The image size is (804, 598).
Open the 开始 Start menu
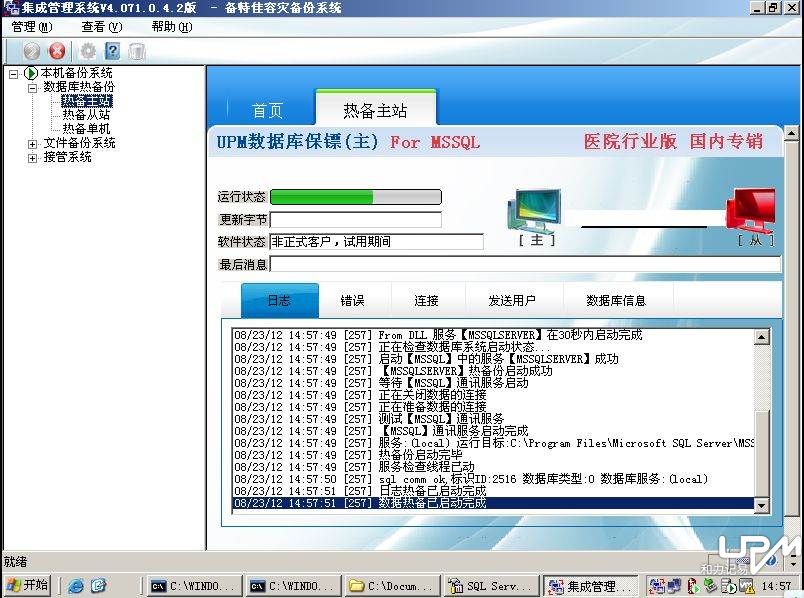(27, 585)
